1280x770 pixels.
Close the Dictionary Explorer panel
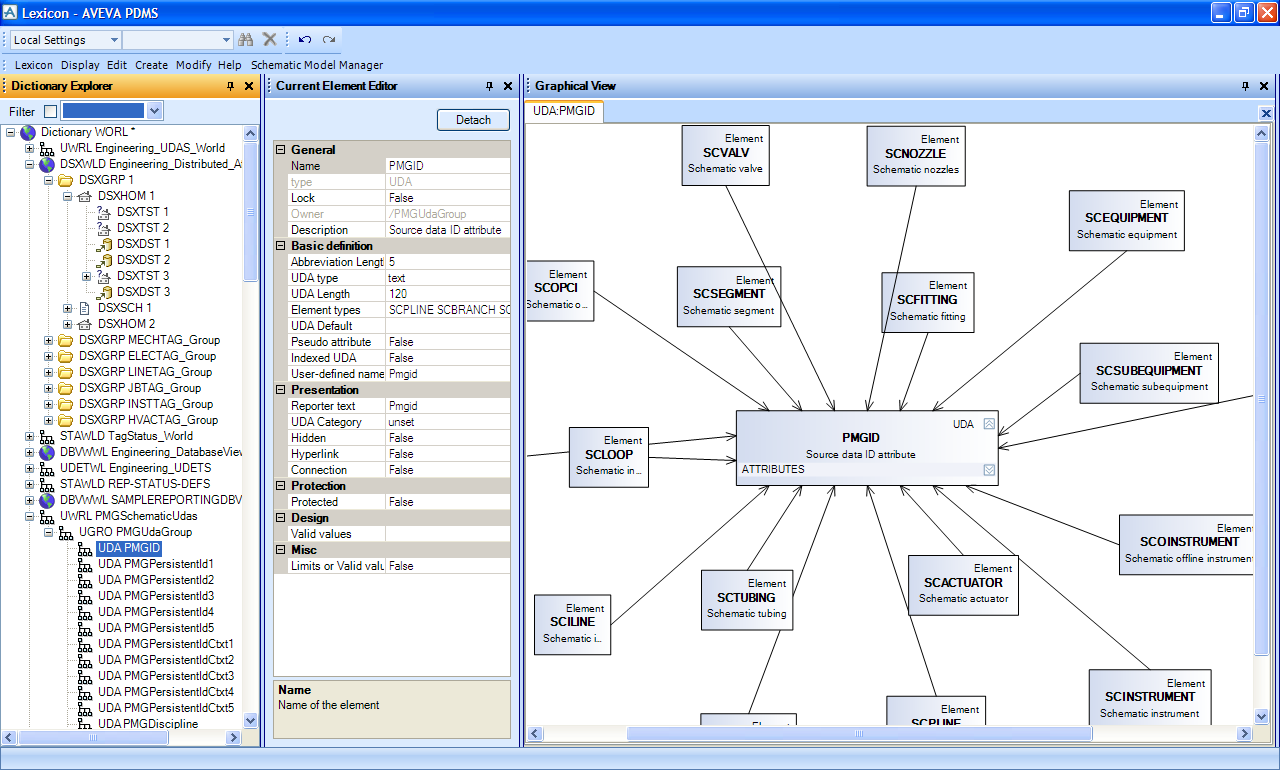click(x=249, y=86)
